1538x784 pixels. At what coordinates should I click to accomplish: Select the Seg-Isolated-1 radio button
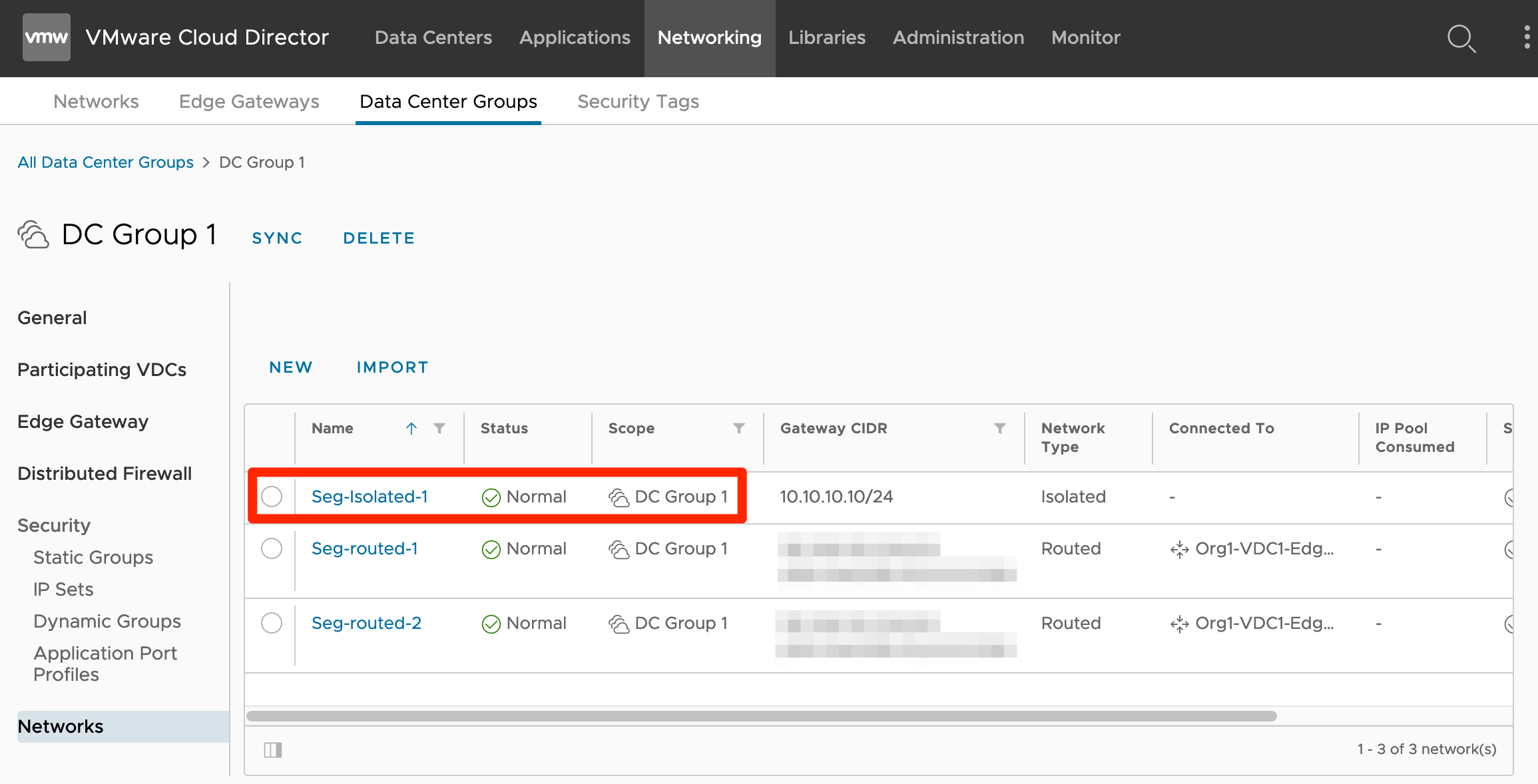[x=272, y=496]
